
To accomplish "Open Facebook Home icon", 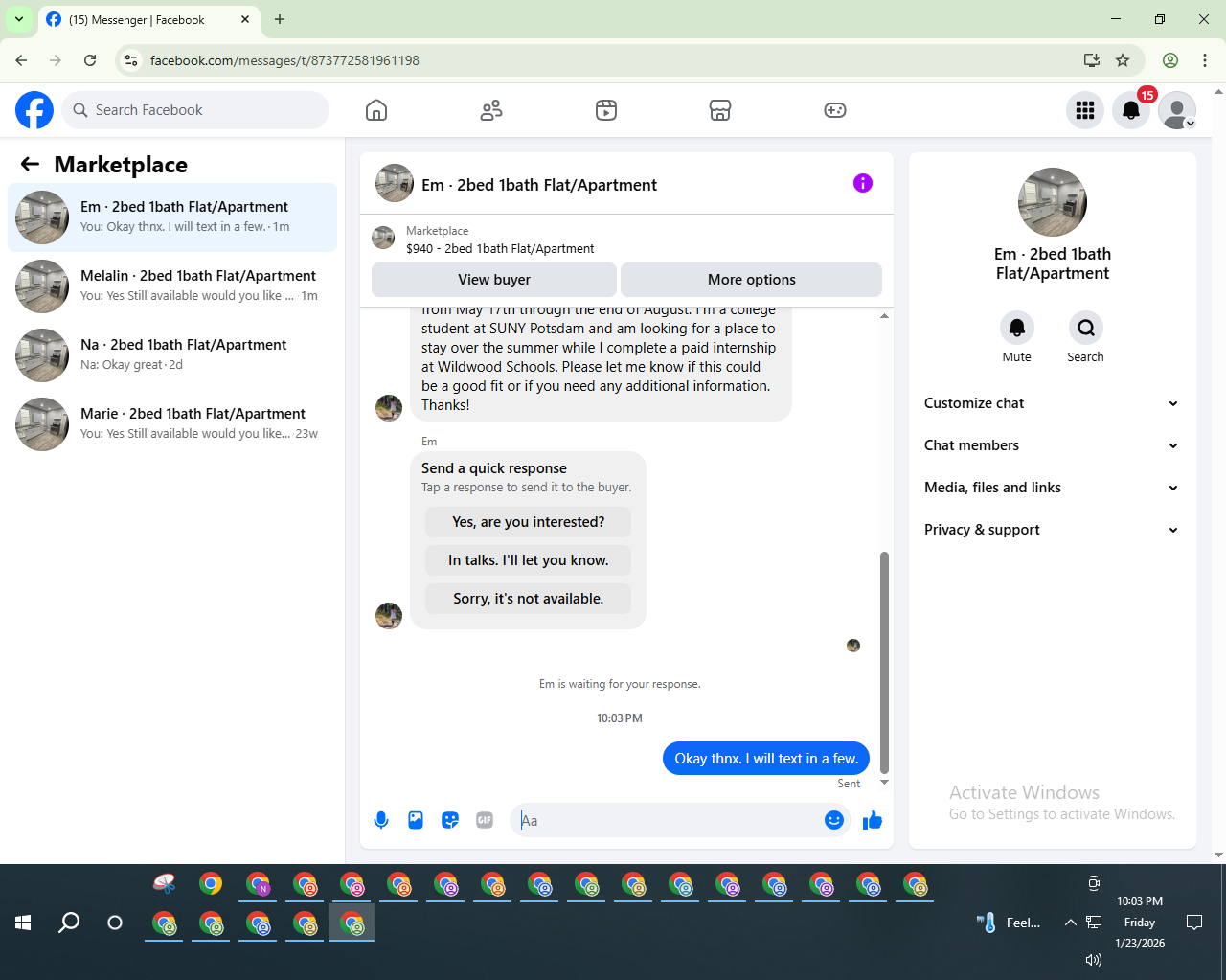I will tap(376, 110).
